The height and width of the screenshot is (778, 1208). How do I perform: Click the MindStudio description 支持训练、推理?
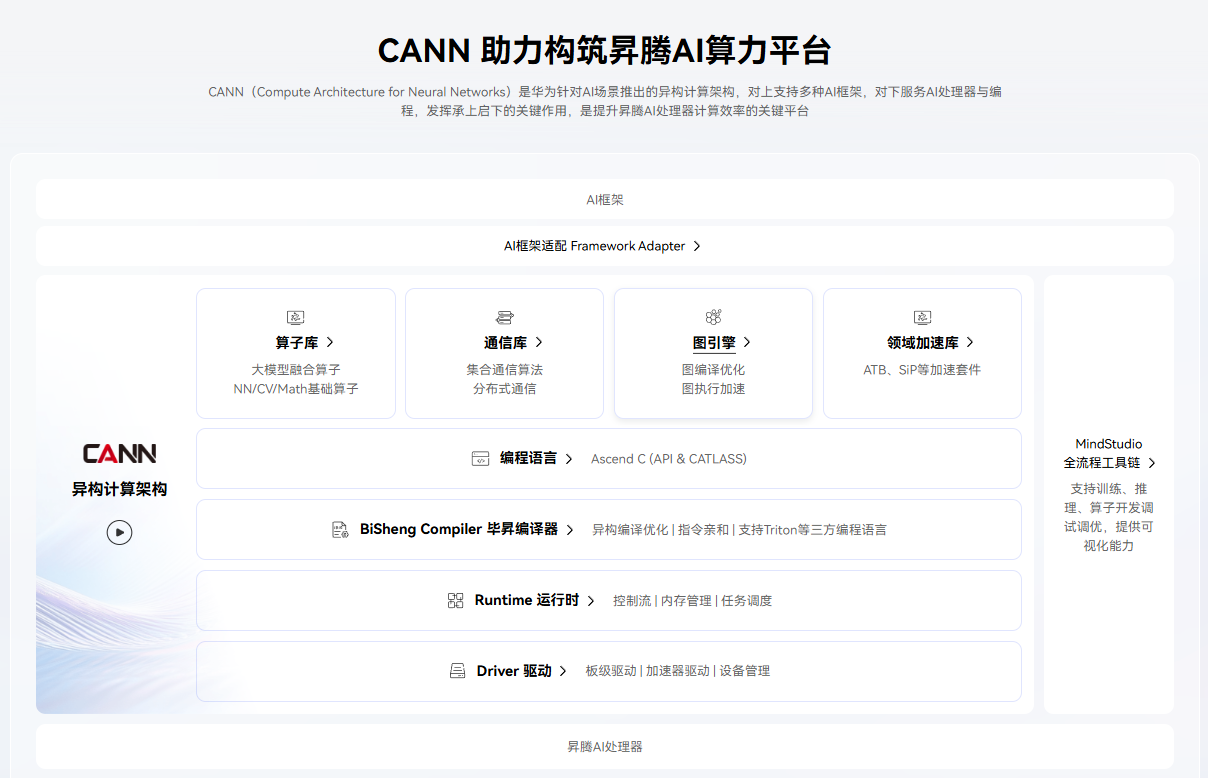tap(1109, 517)
